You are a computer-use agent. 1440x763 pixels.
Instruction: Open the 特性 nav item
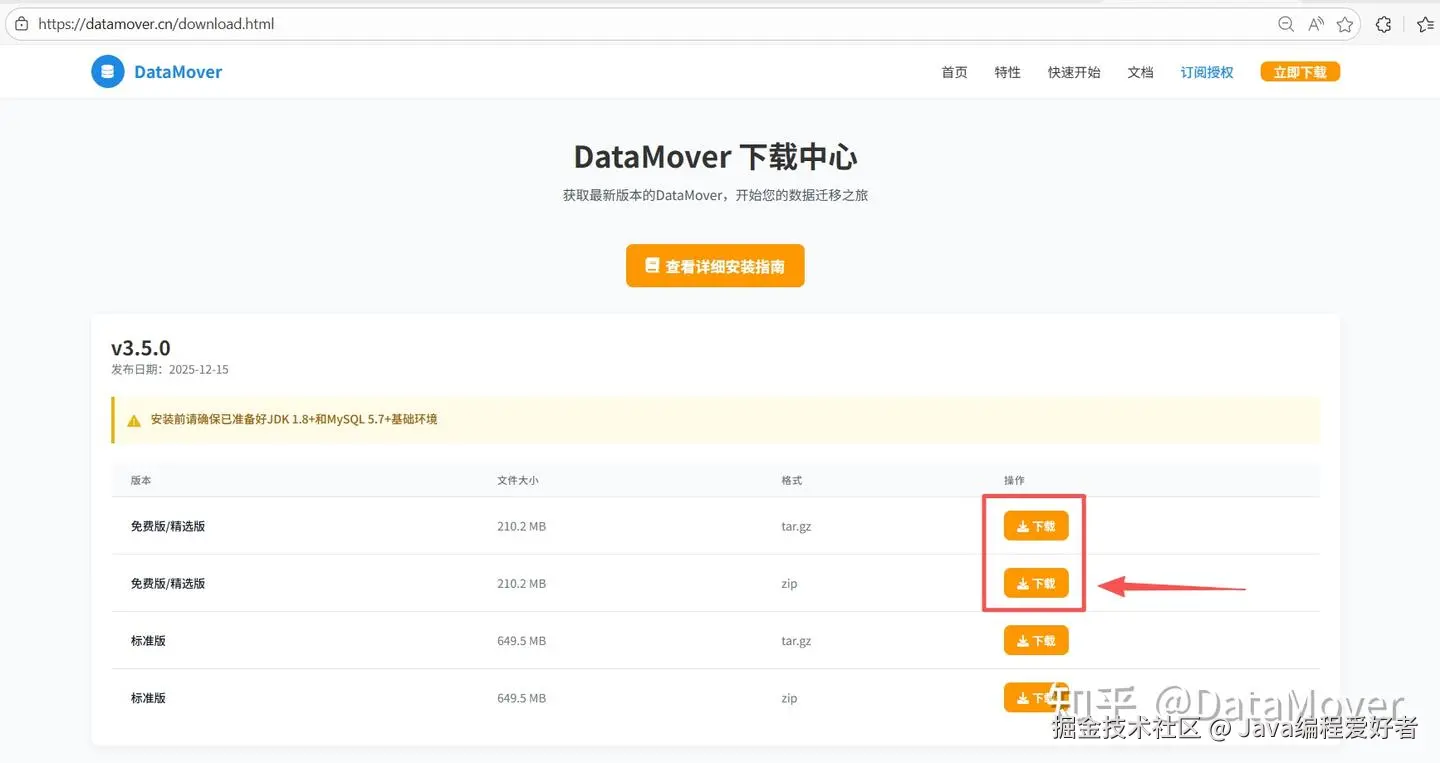[x=1008, y=72]
